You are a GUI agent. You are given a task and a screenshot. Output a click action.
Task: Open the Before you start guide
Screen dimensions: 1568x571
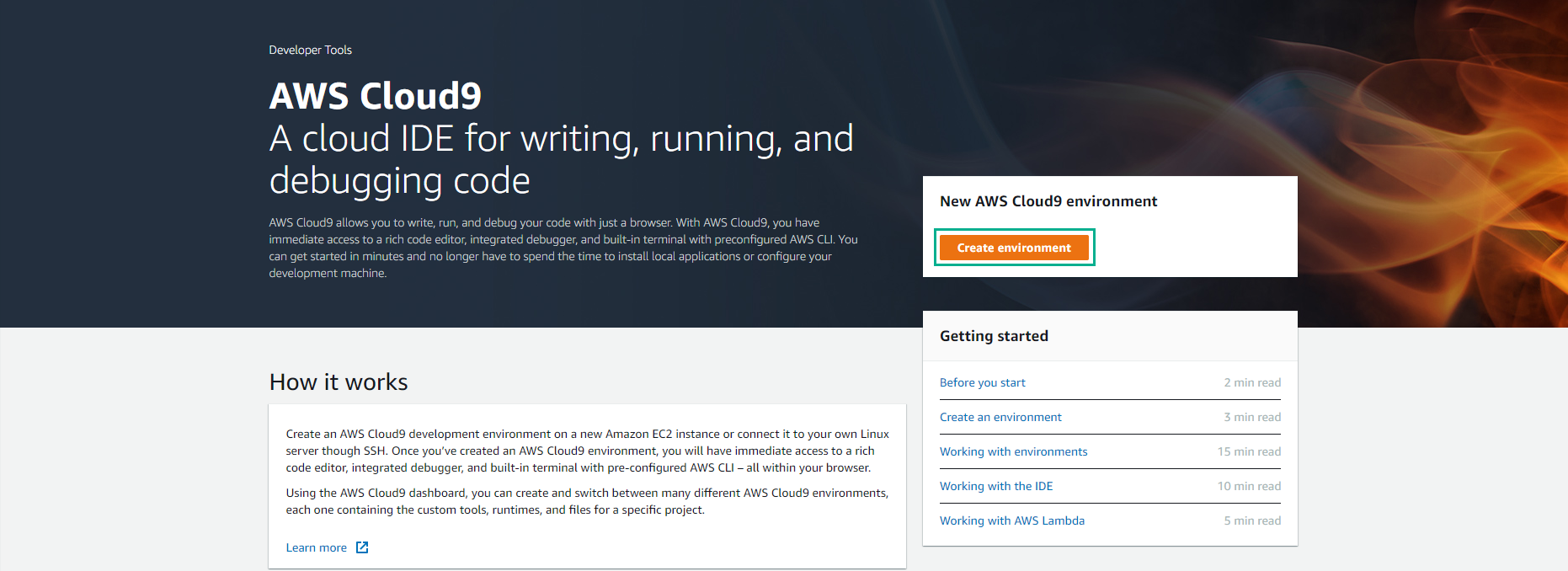(982, 382)
